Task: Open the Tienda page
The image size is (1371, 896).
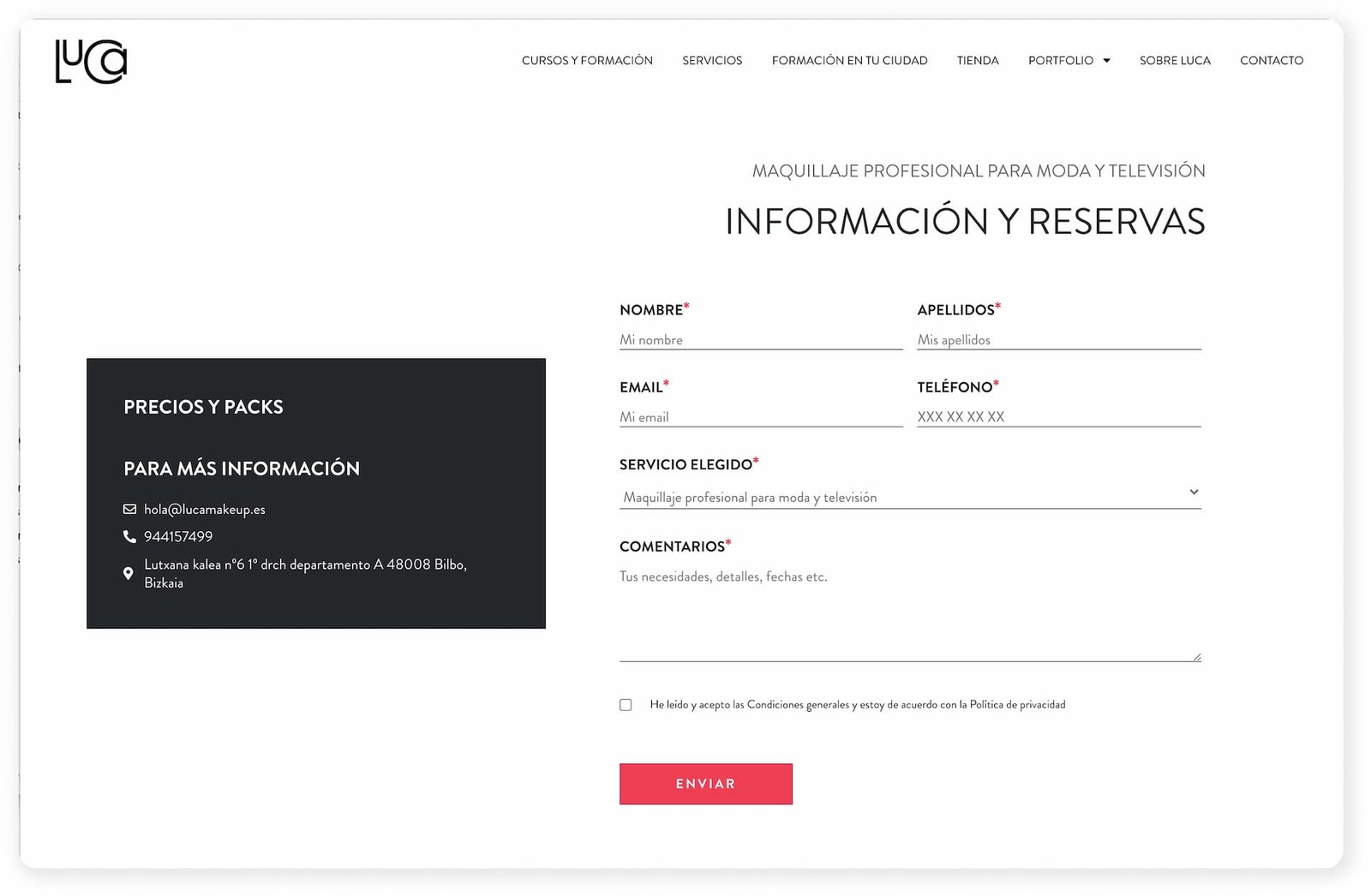Action: click(x=978, y=61)
